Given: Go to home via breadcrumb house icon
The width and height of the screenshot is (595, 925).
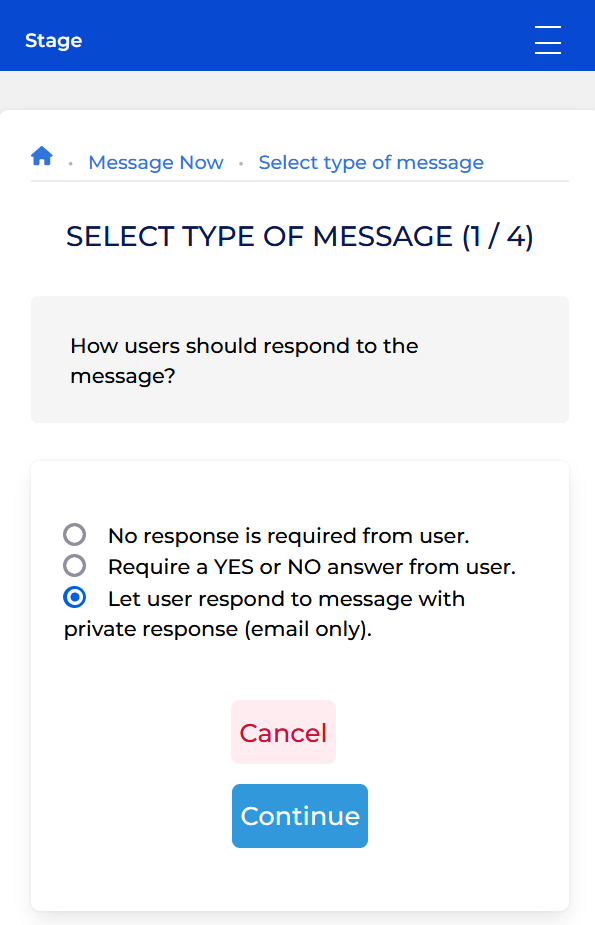Looking at the screenshot, I should (x=42, y=156).
